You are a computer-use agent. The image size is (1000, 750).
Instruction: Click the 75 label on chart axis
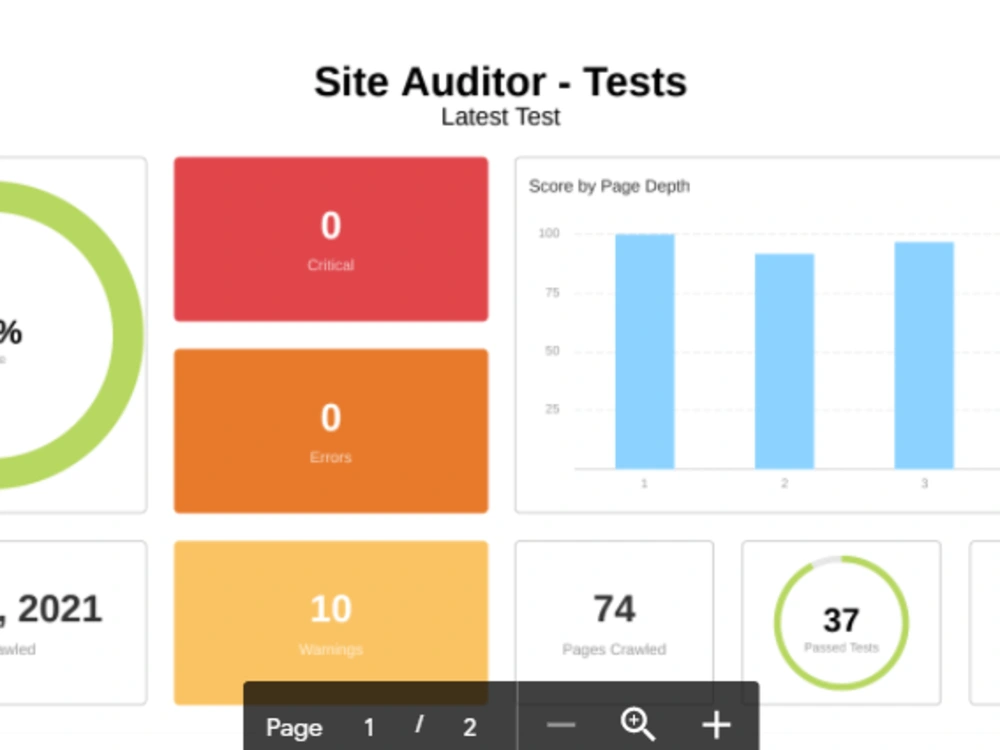coord(552,293)
